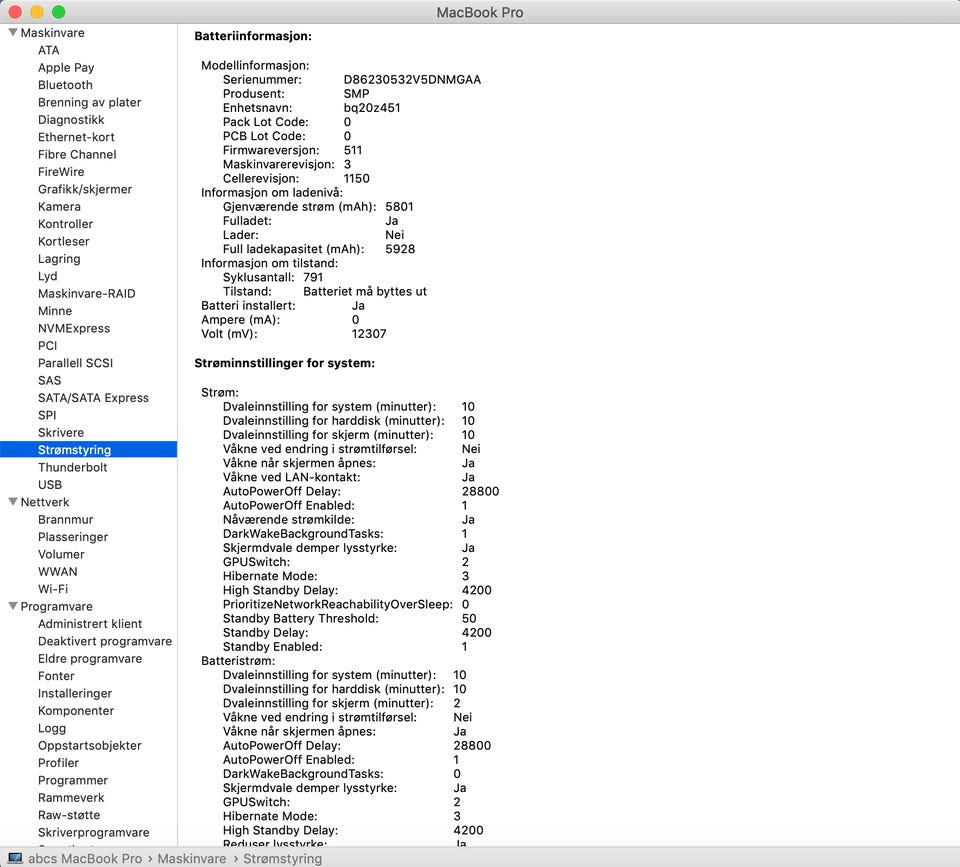Select Grafikk/skjermer entry

pos(85,189)
